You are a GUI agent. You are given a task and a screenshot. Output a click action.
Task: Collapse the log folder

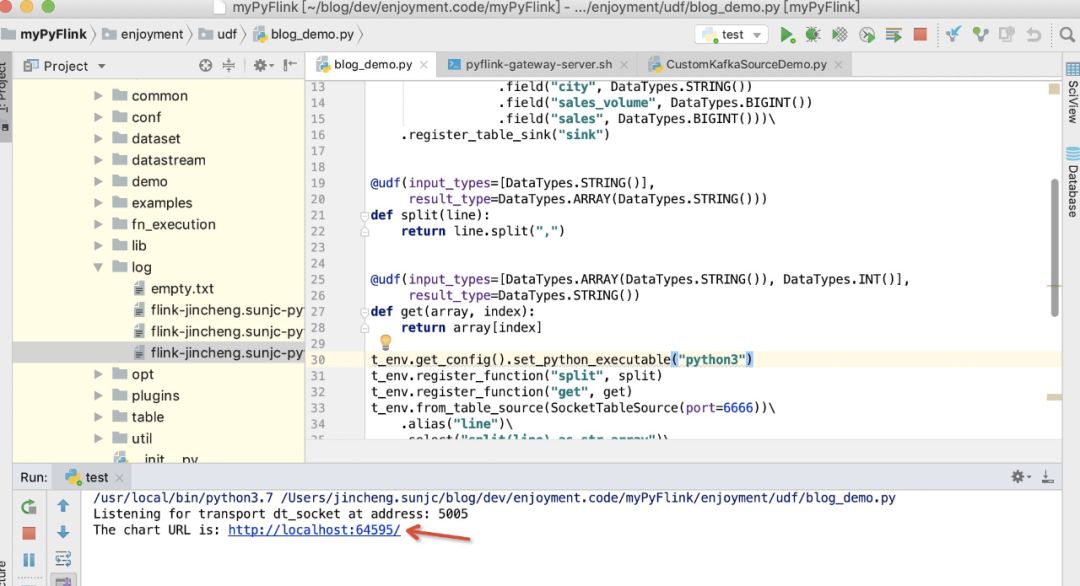tap(98, 267)
